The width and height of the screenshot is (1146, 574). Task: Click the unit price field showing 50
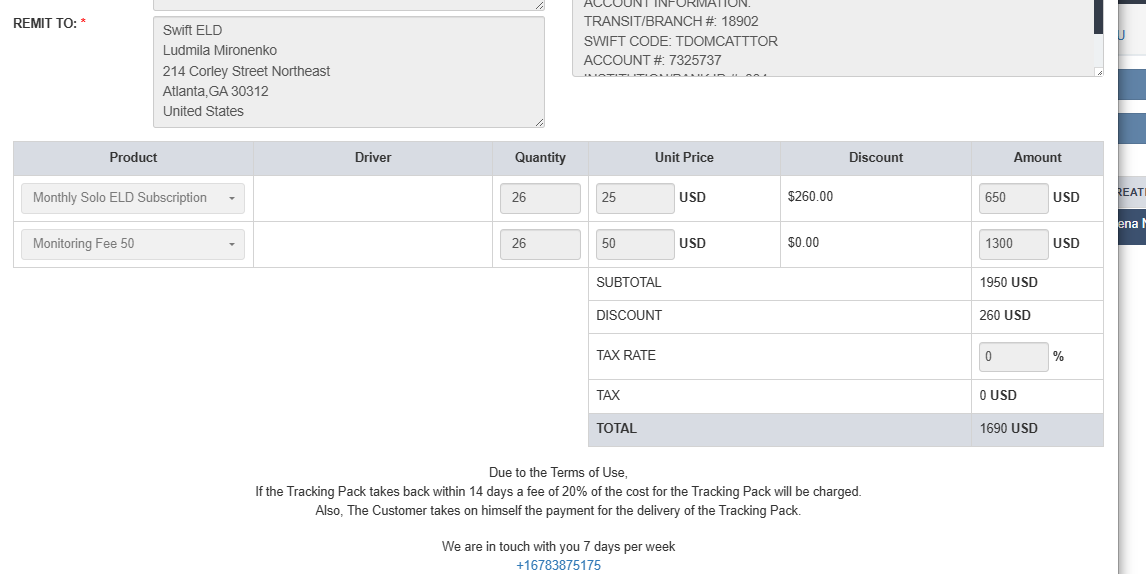coord(634,244)
